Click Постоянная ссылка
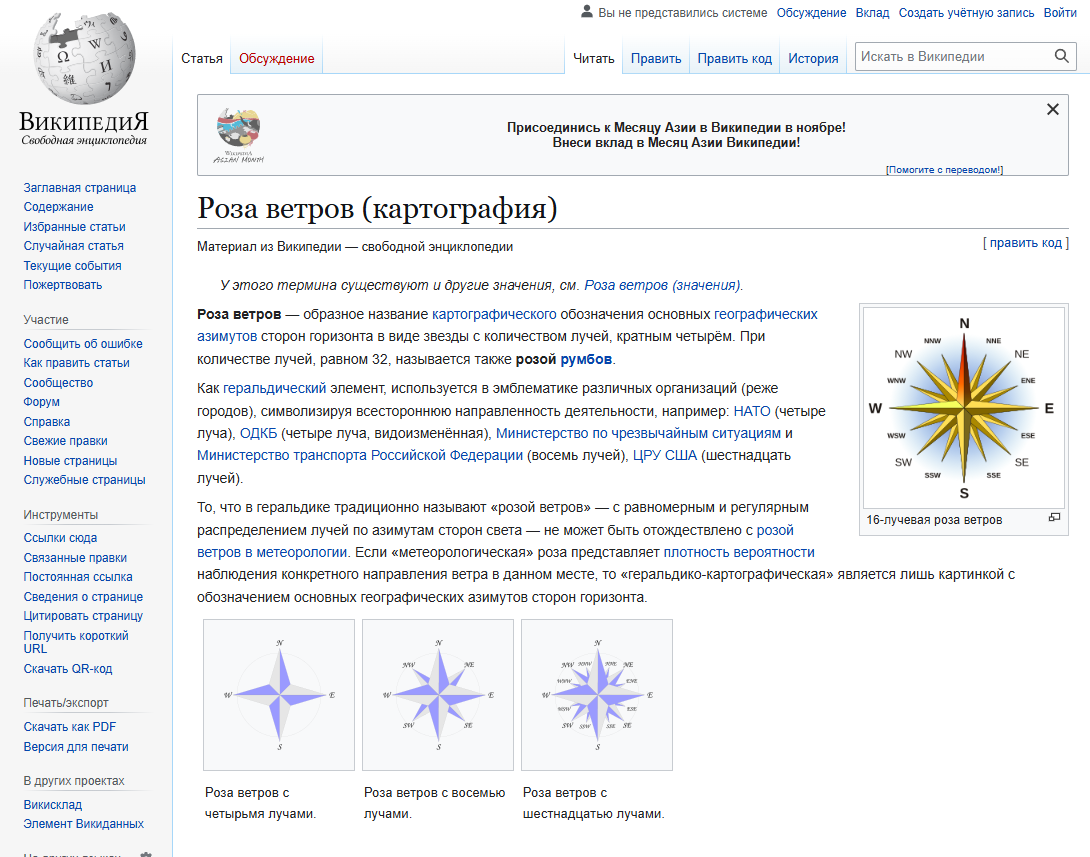Image resolution: width=1090 pixels, height=857 pixels. pos(78,576)
